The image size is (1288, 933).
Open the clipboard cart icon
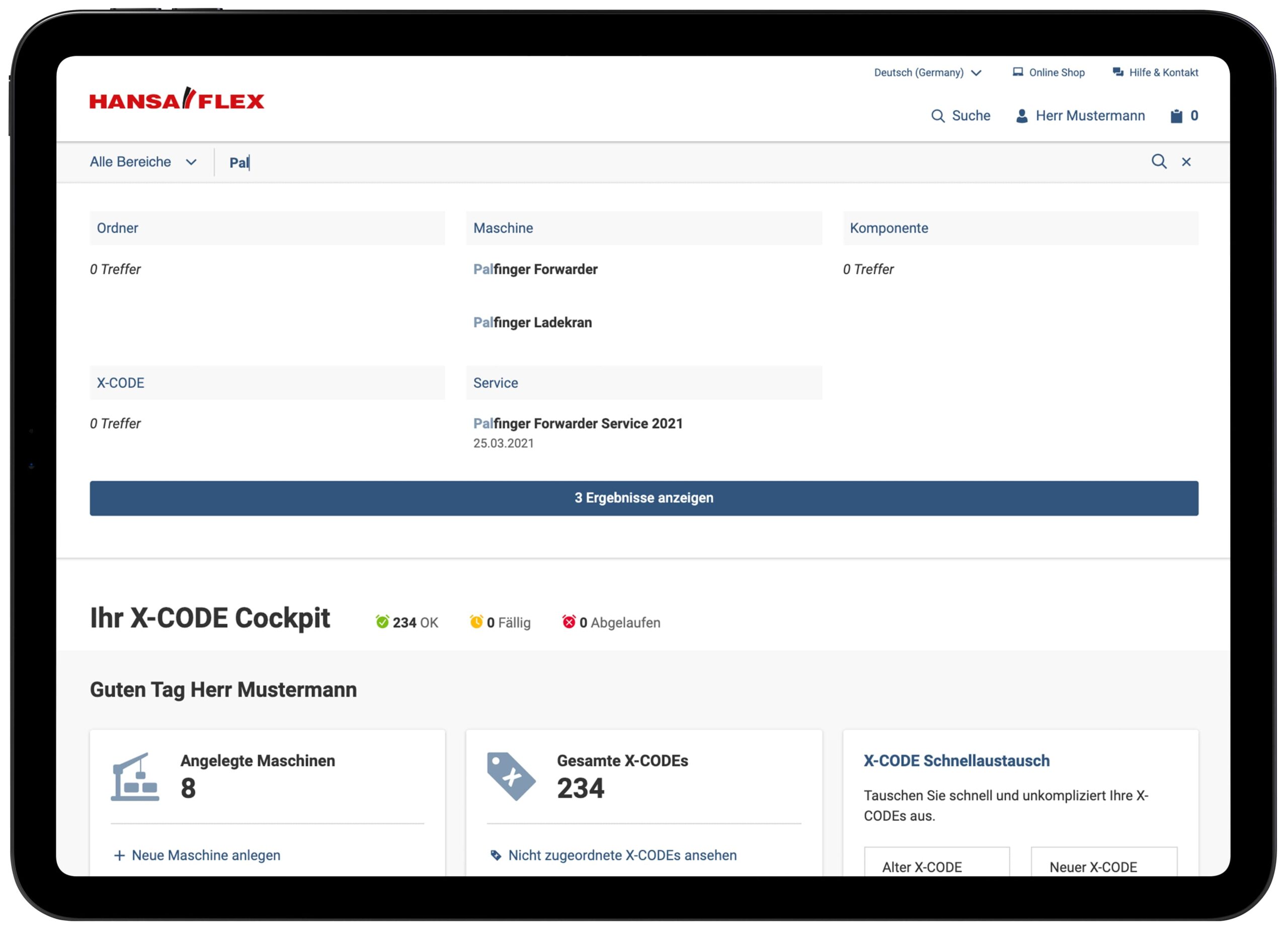coord(1176,116)
